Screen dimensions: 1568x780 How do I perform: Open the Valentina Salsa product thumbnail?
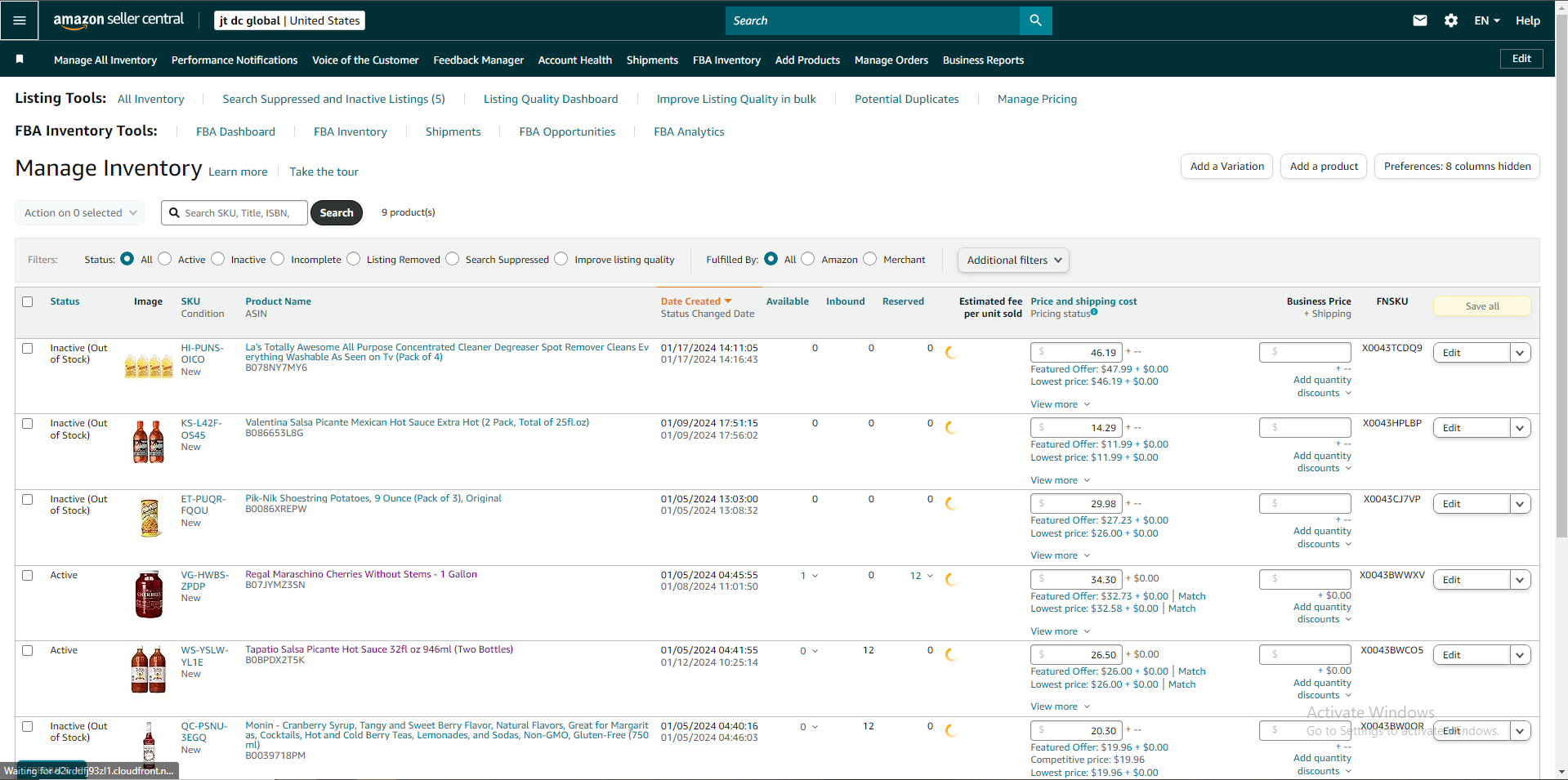point(149,442)
